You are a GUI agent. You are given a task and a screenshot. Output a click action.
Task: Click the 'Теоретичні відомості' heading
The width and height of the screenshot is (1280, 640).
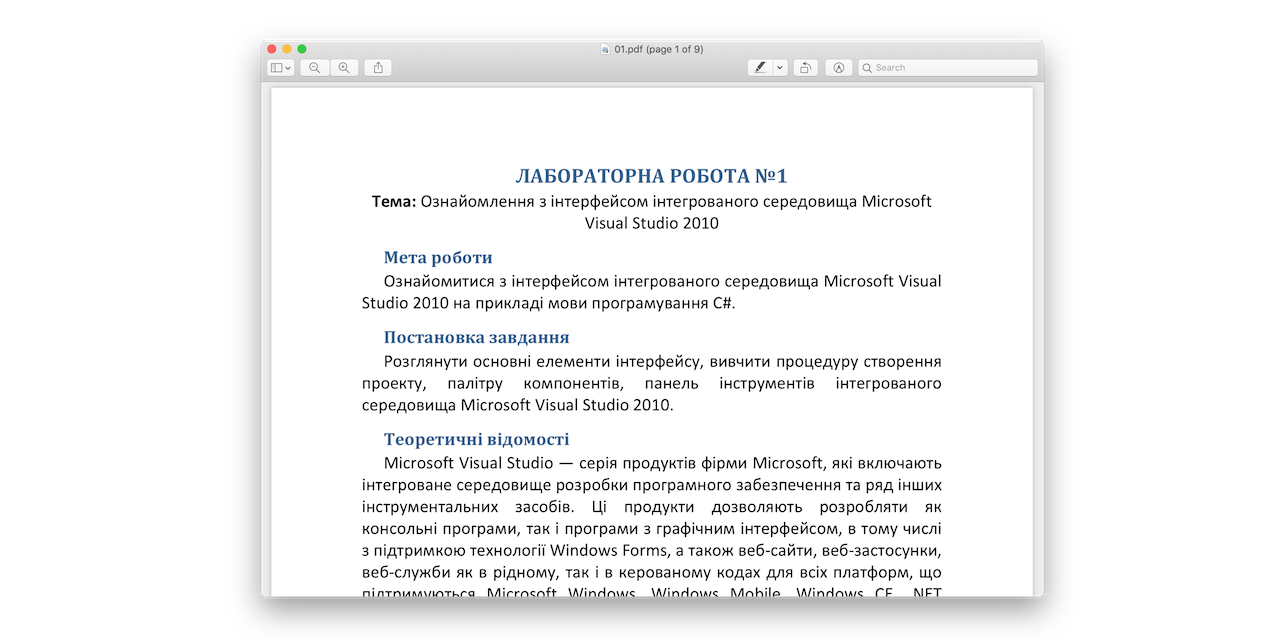[x=477, y=439]
